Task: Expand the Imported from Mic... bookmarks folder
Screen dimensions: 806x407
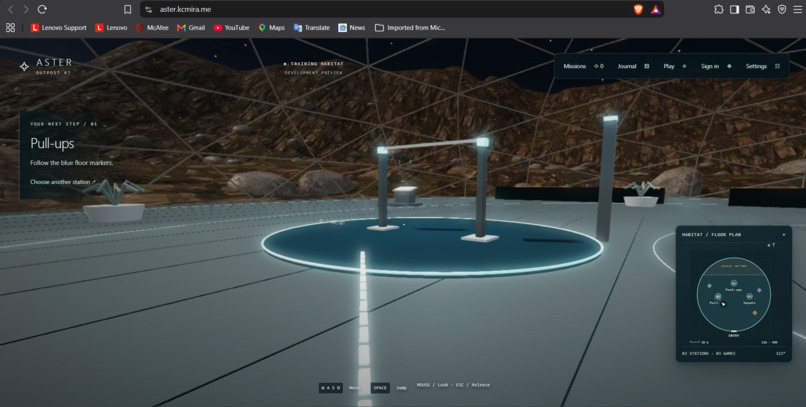Action: (x=410, y=28)
